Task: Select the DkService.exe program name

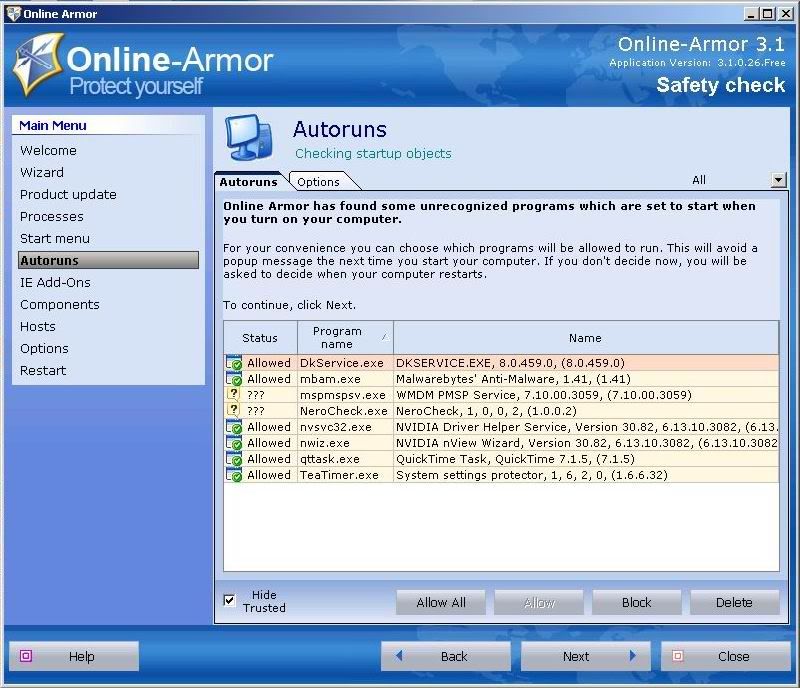Action: pyautogui.click(x=341, y=363)
